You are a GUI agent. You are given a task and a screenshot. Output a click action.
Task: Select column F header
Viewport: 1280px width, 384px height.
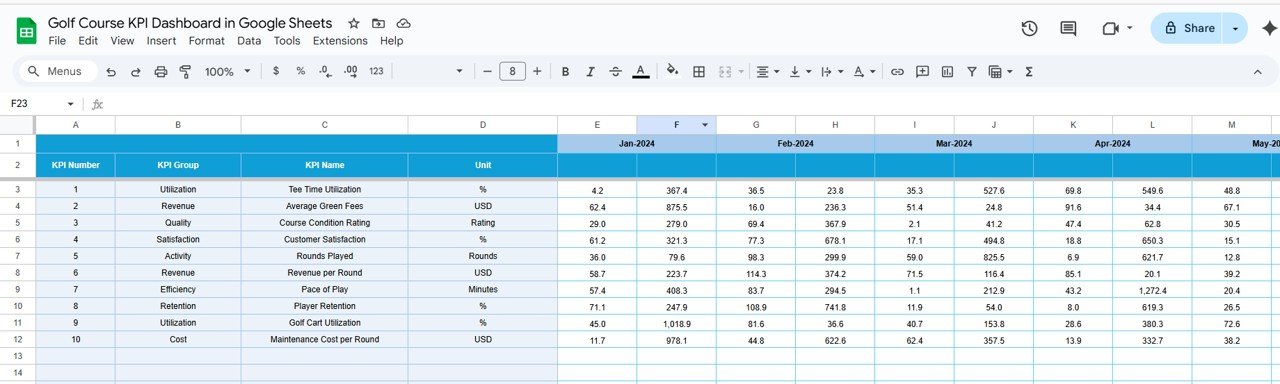(676, 124)
